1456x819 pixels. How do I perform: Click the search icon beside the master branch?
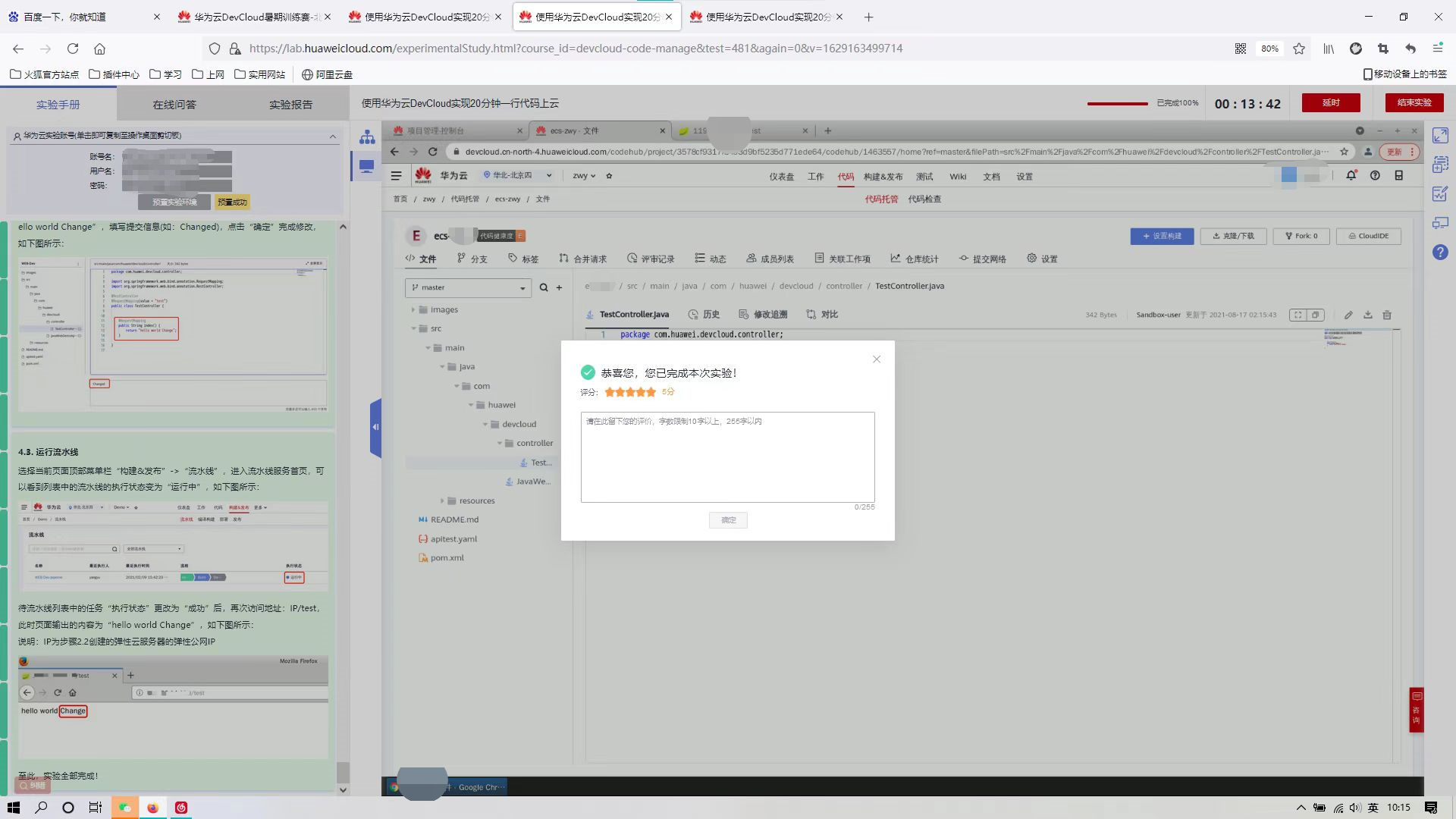544,287
